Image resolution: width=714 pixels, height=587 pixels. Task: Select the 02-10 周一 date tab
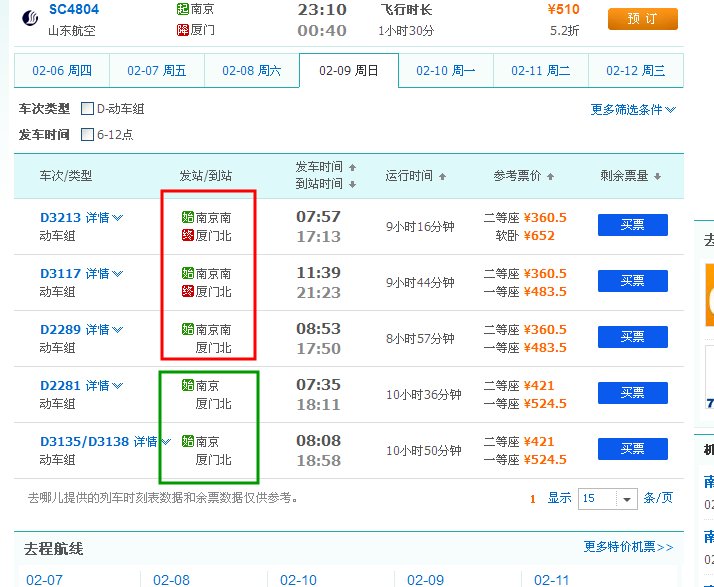tap(446, 70)
